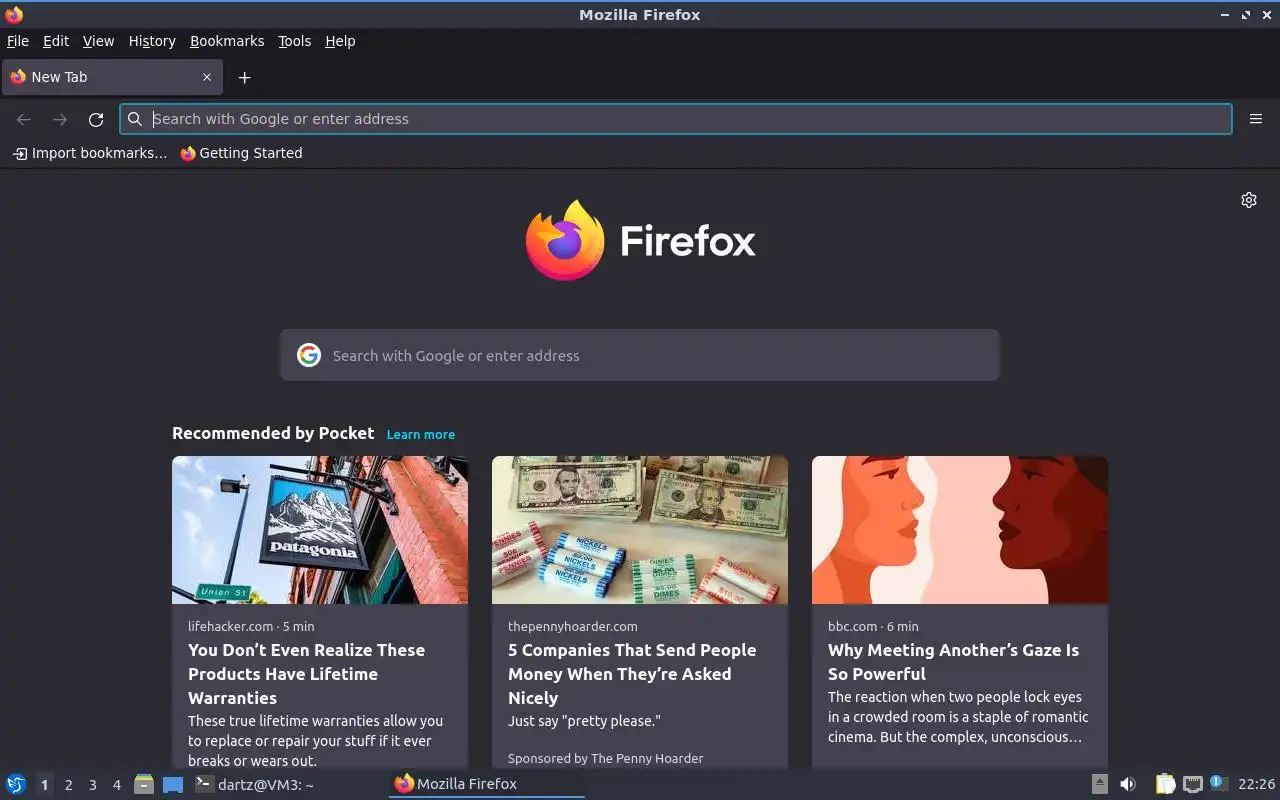Open the file manager taskbar icon
This screenshot has height=800, width=1280.
tap(144, 784)
